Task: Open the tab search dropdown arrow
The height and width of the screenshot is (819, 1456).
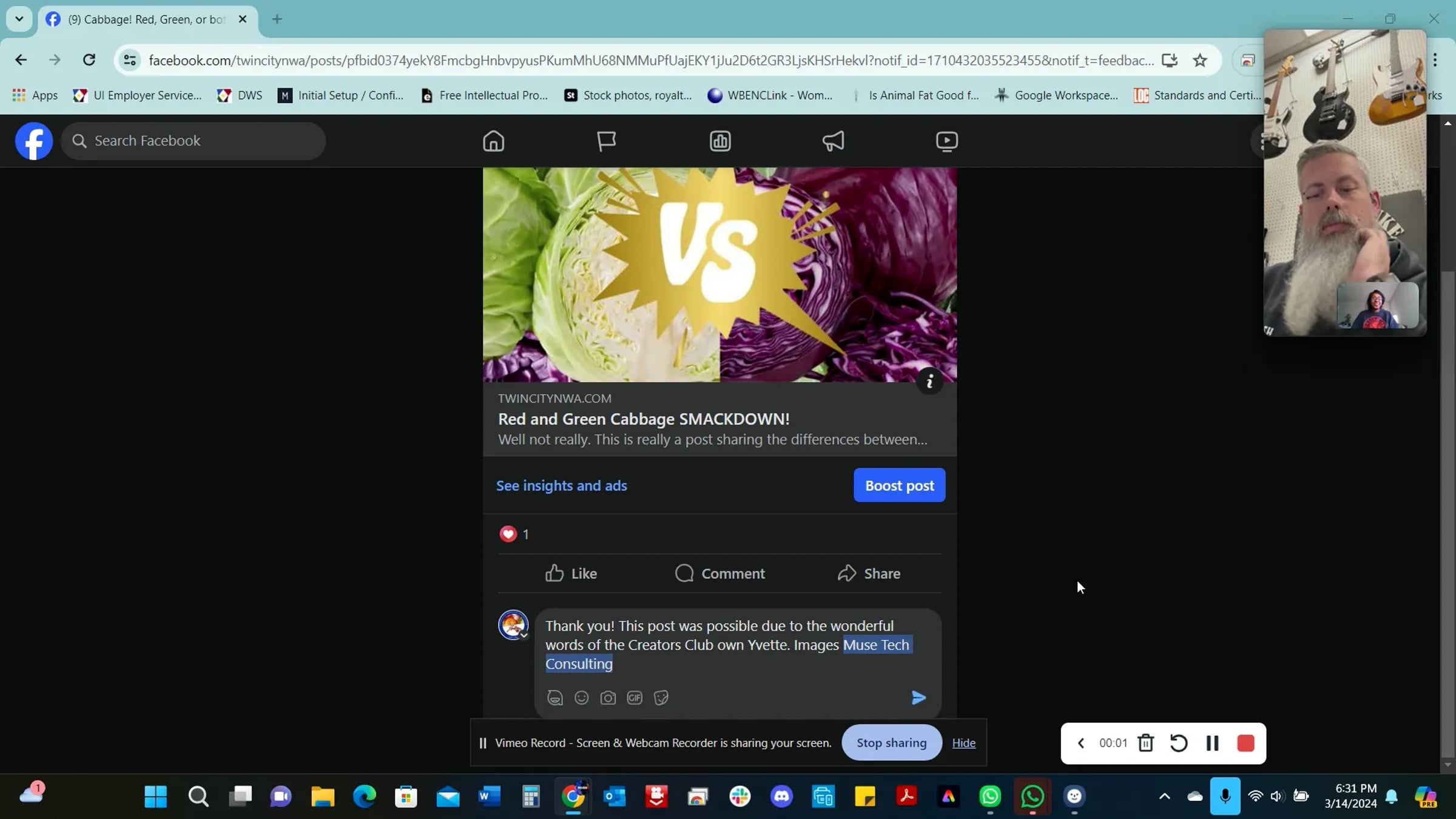Action: point(19,19)
